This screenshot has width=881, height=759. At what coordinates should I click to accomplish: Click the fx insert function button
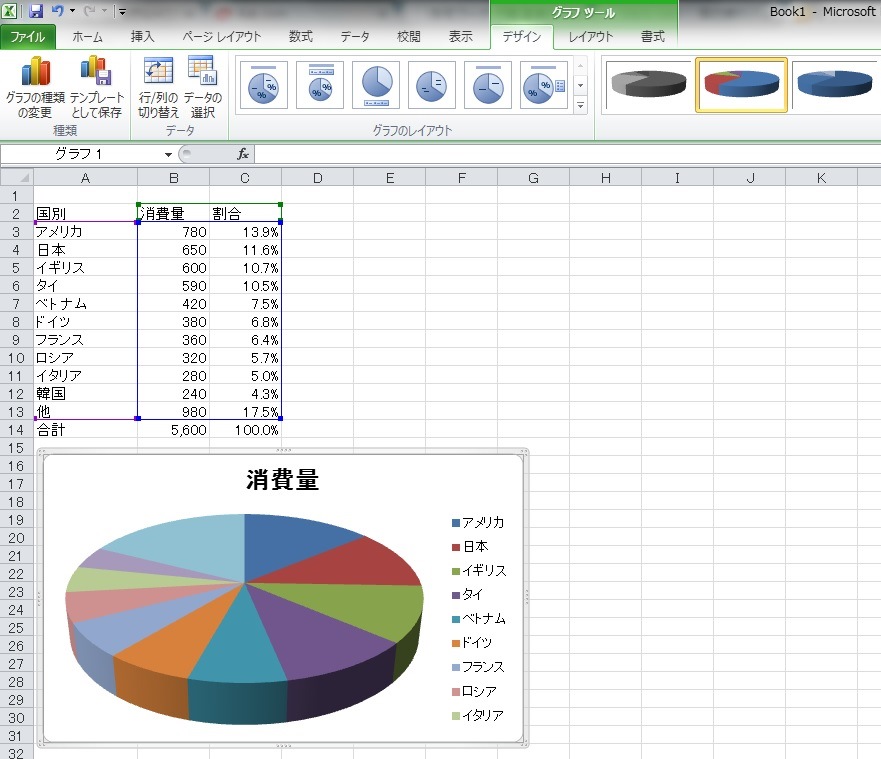[243, 154]
